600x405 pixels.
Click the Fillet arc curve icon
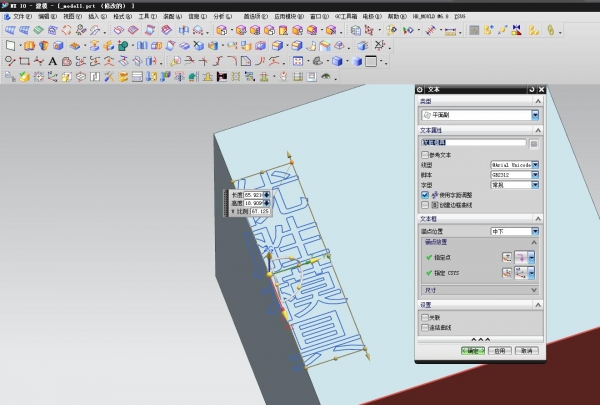[232, 61]
